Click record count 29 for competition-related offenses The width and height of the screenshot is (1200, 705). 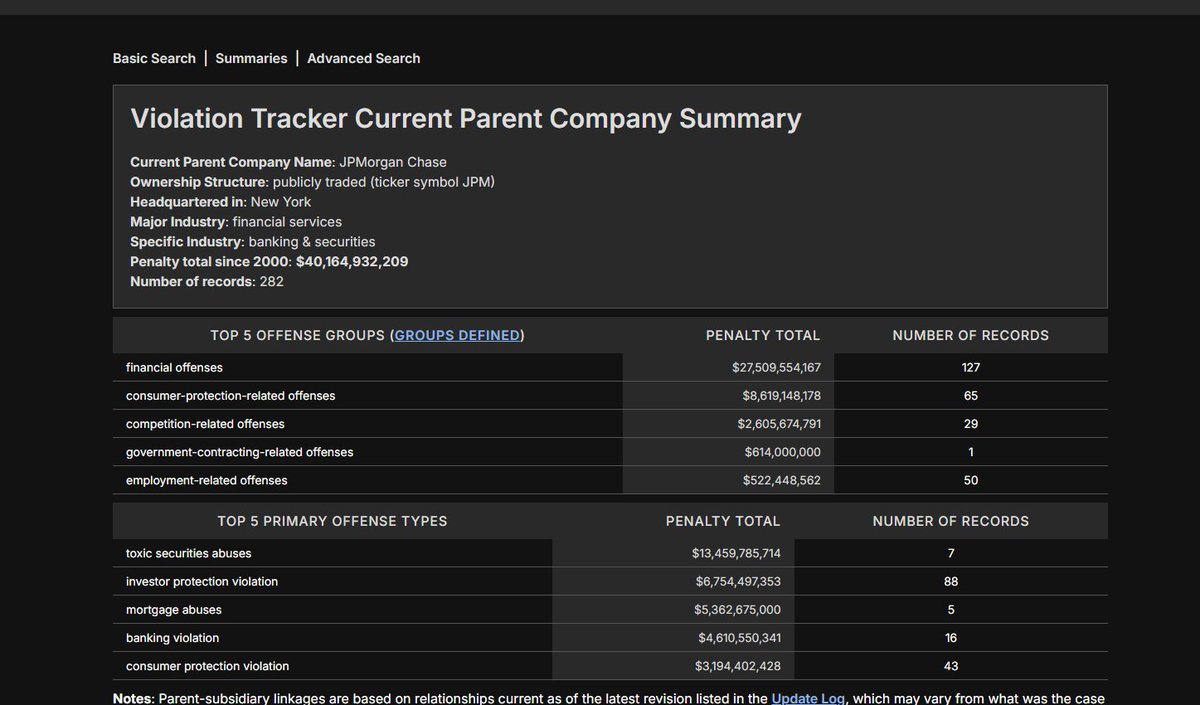coord(971,423)
